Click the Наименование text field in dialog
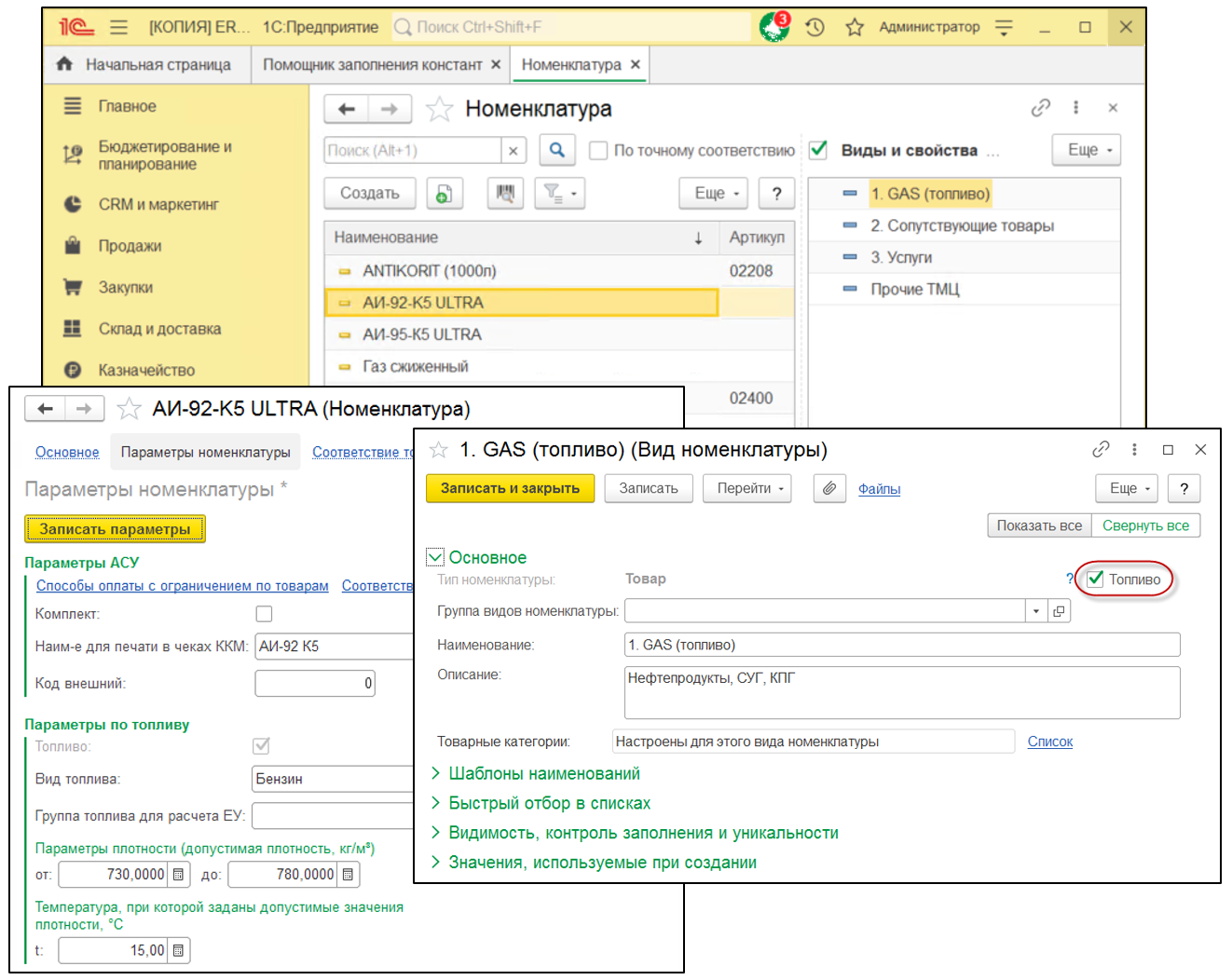The width and height of the screenshot is (1232, 980). [901, 645]
